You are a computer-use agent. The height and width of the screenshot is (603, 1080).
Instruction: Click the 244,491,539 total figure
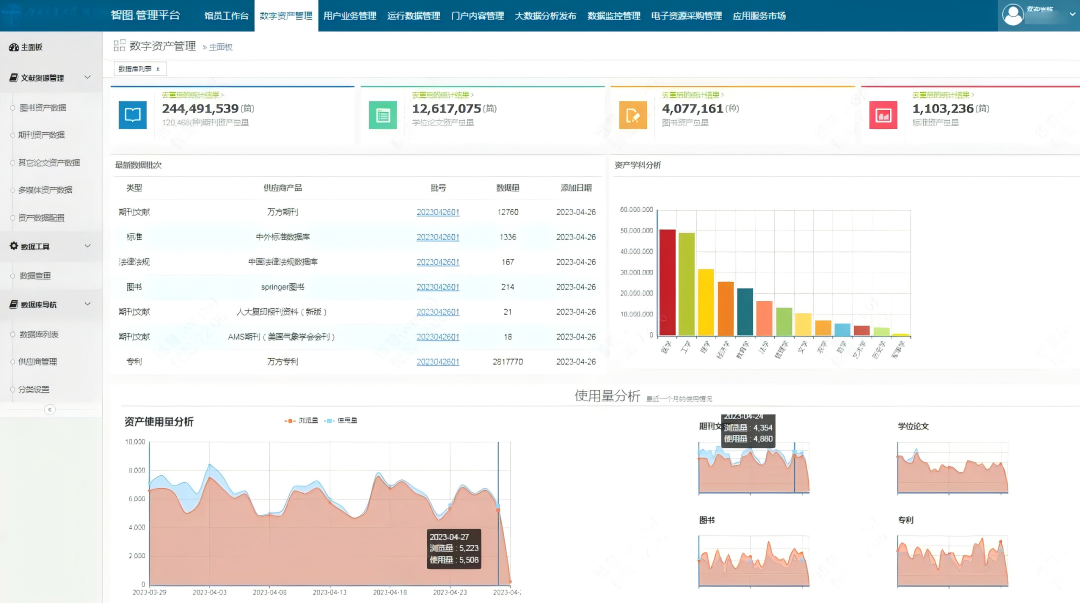[x=200, y=109]
